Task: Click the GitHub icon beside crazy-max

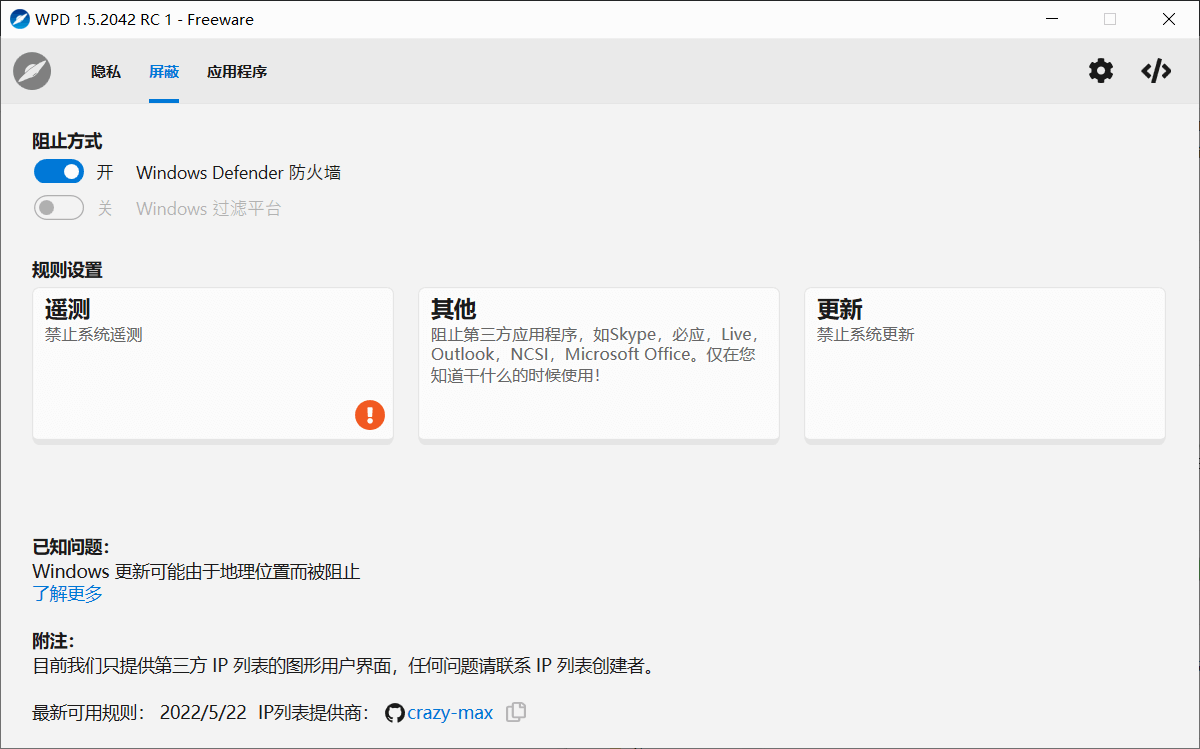Action: pos(394,713)
